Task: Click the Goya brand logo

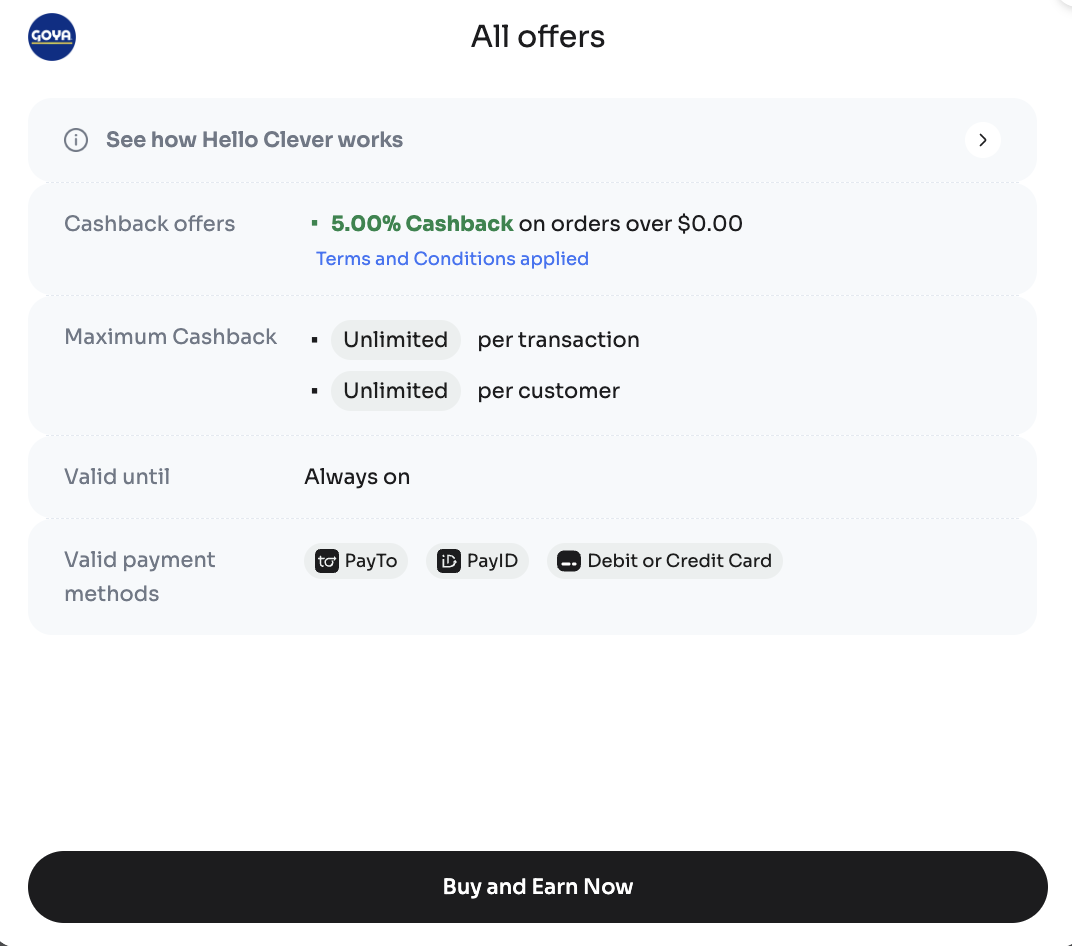Action: 52,37
